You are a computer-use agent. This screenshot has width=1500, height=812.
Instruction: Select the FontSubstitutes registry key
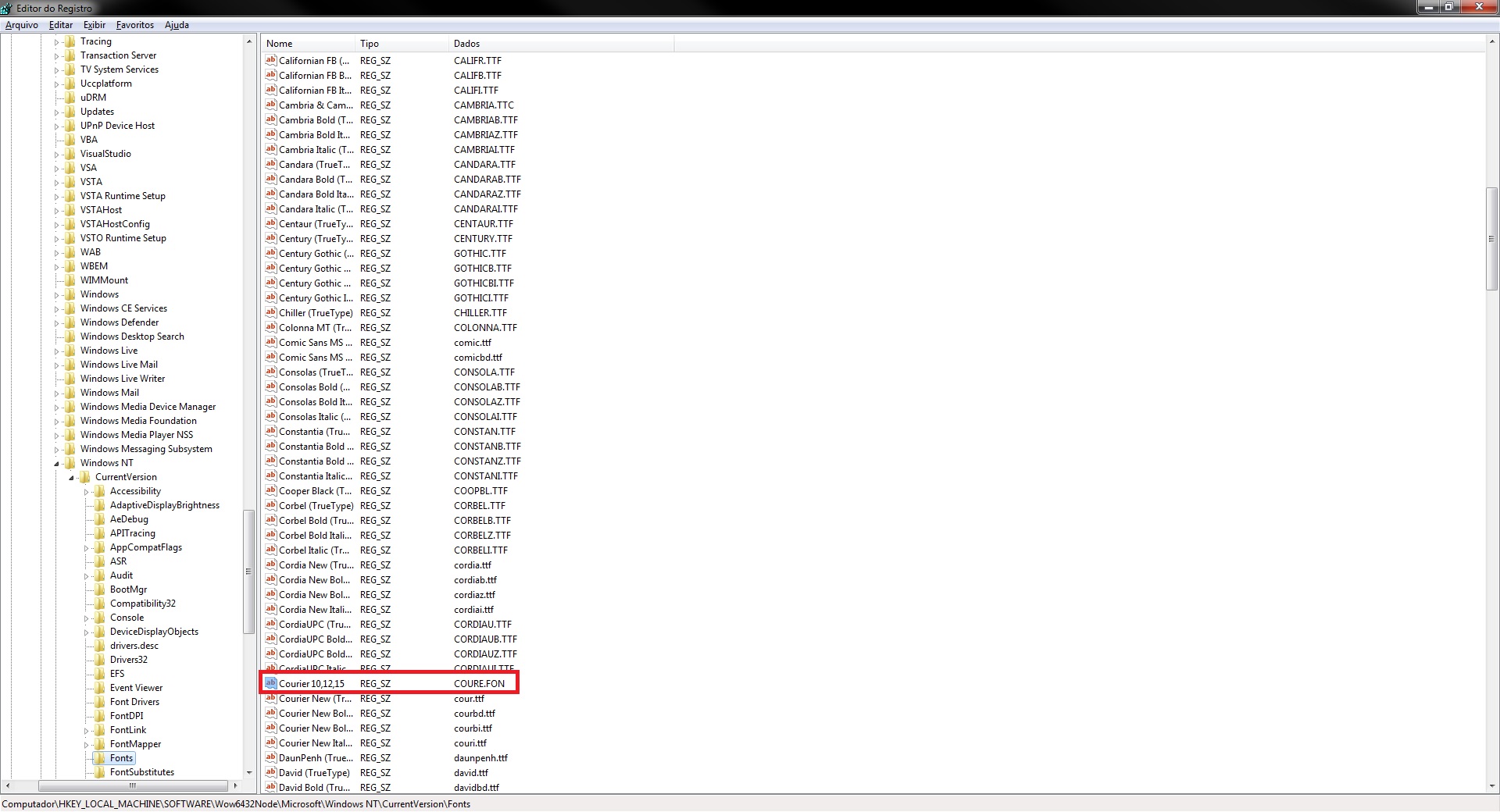142,772
